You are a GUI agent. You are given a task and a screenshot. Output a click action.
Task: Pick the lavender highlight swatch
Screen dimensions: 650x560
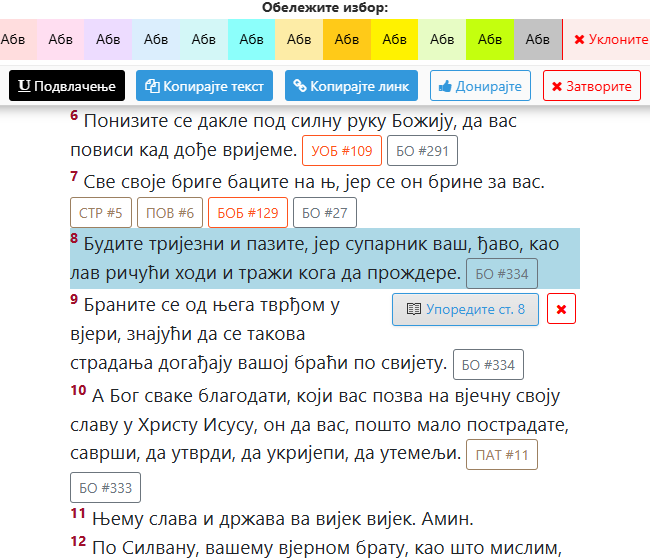point(108,39)
